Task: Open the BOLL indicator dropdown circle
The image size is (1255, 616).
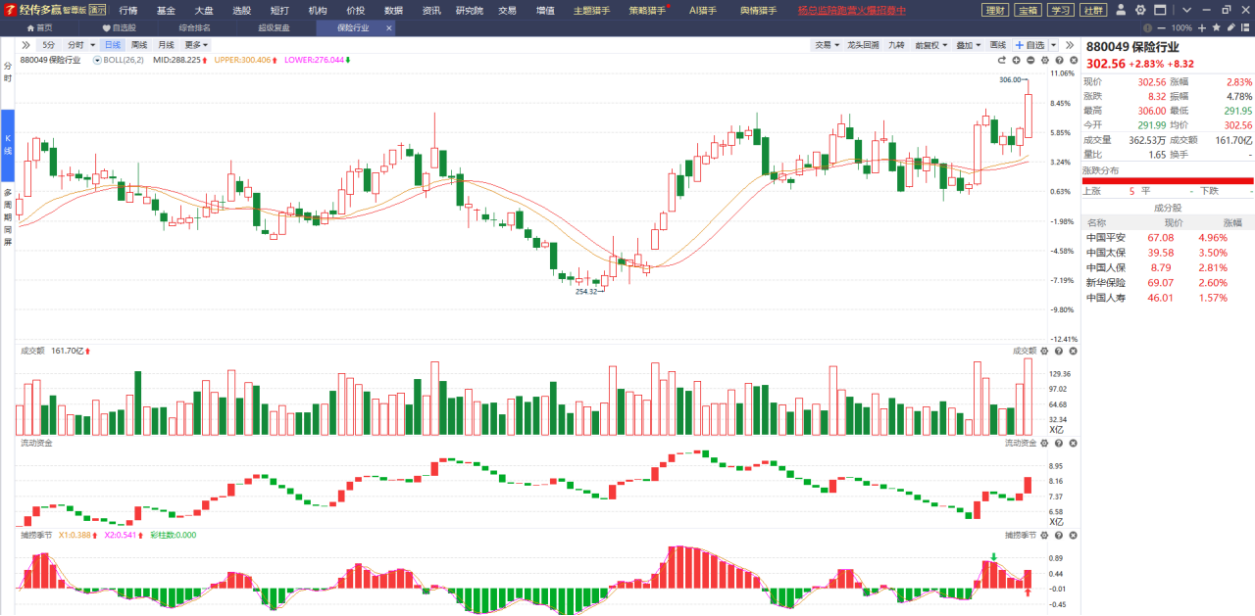Action: coord(97,60)
